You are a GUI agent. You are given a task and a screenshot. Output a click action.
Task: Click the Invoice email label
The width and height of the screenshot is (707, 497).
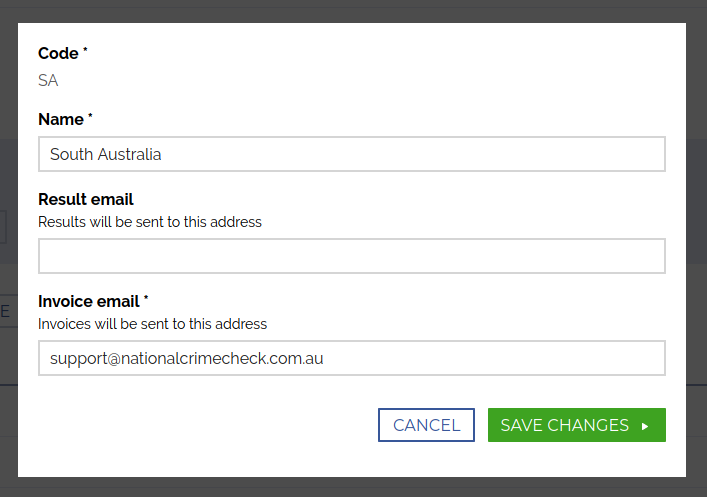point(89,301)
